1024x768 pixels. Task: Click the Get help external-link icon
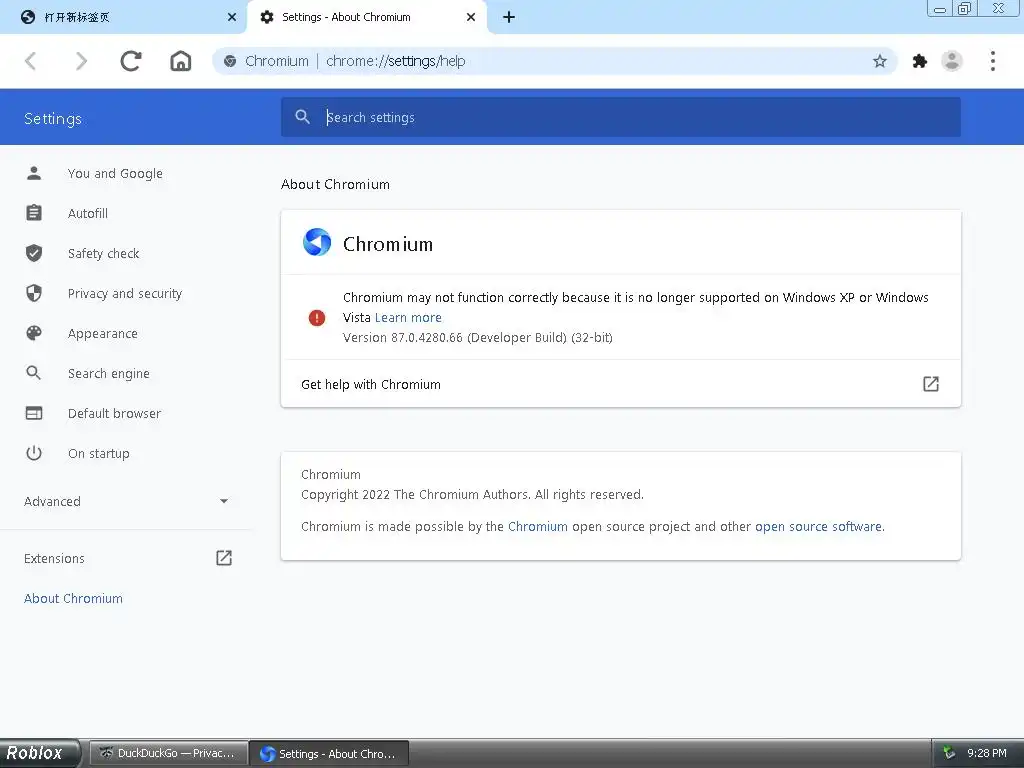[x=931, y=384]
